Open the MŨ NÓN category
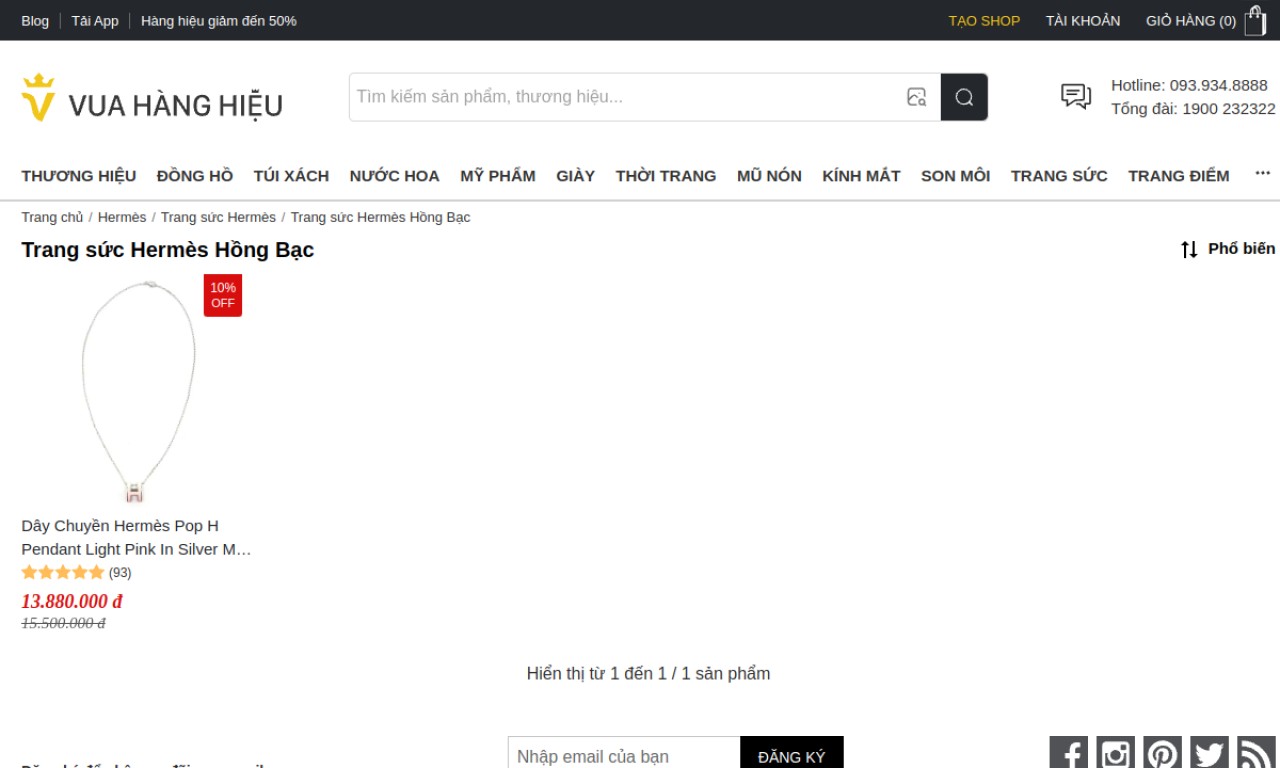This screenshot has width=1280, height=768. (x=769, y=176)
